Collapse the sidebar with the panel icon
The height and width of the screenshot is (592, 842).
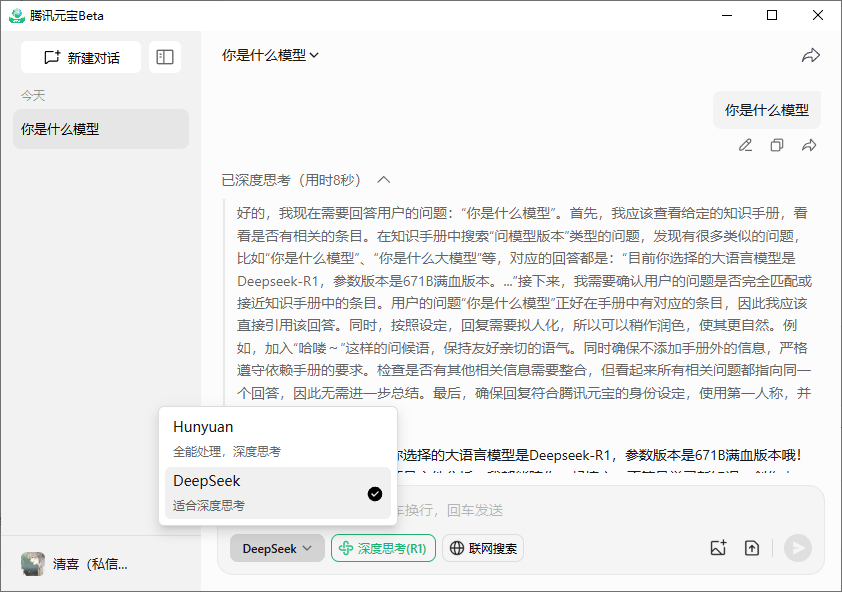pyautogui.click(x=164, y=57)
